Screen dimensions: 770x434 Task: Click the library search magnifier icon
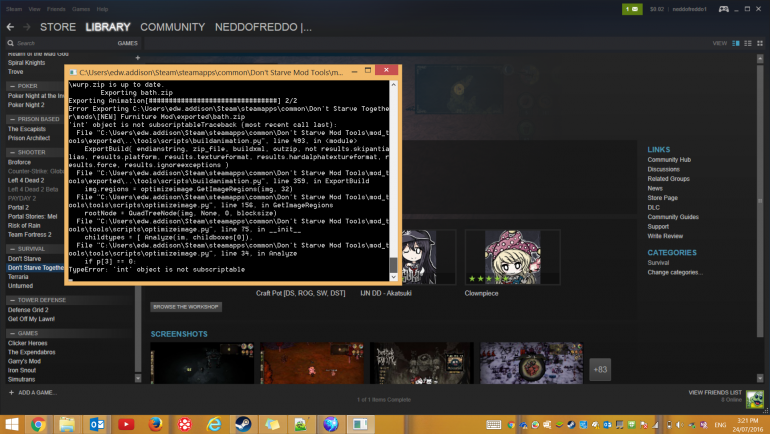[x=10, y=43]
